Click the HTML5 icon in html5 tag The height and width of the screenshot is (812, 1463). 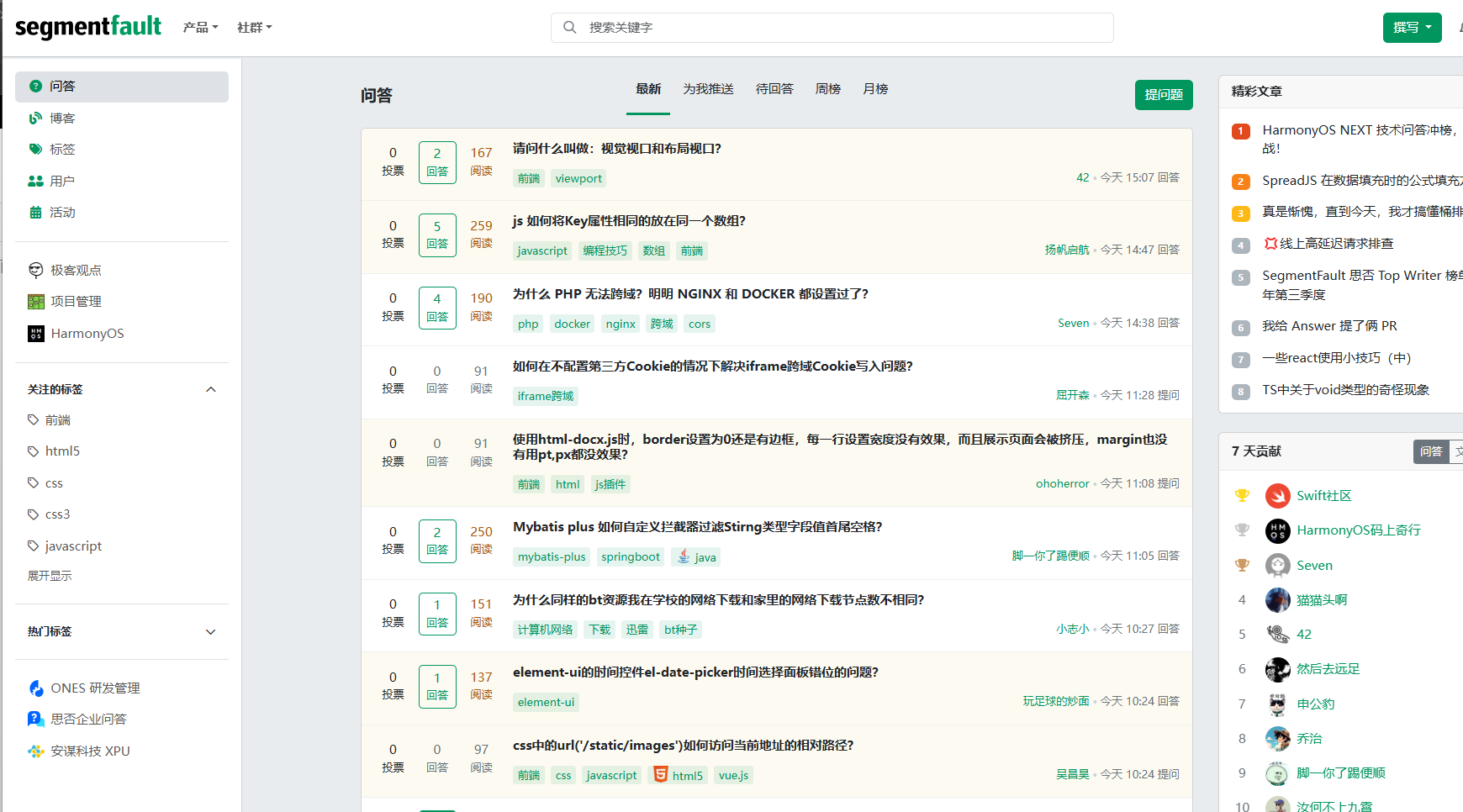pyautogui.click(x=661, y=775)
